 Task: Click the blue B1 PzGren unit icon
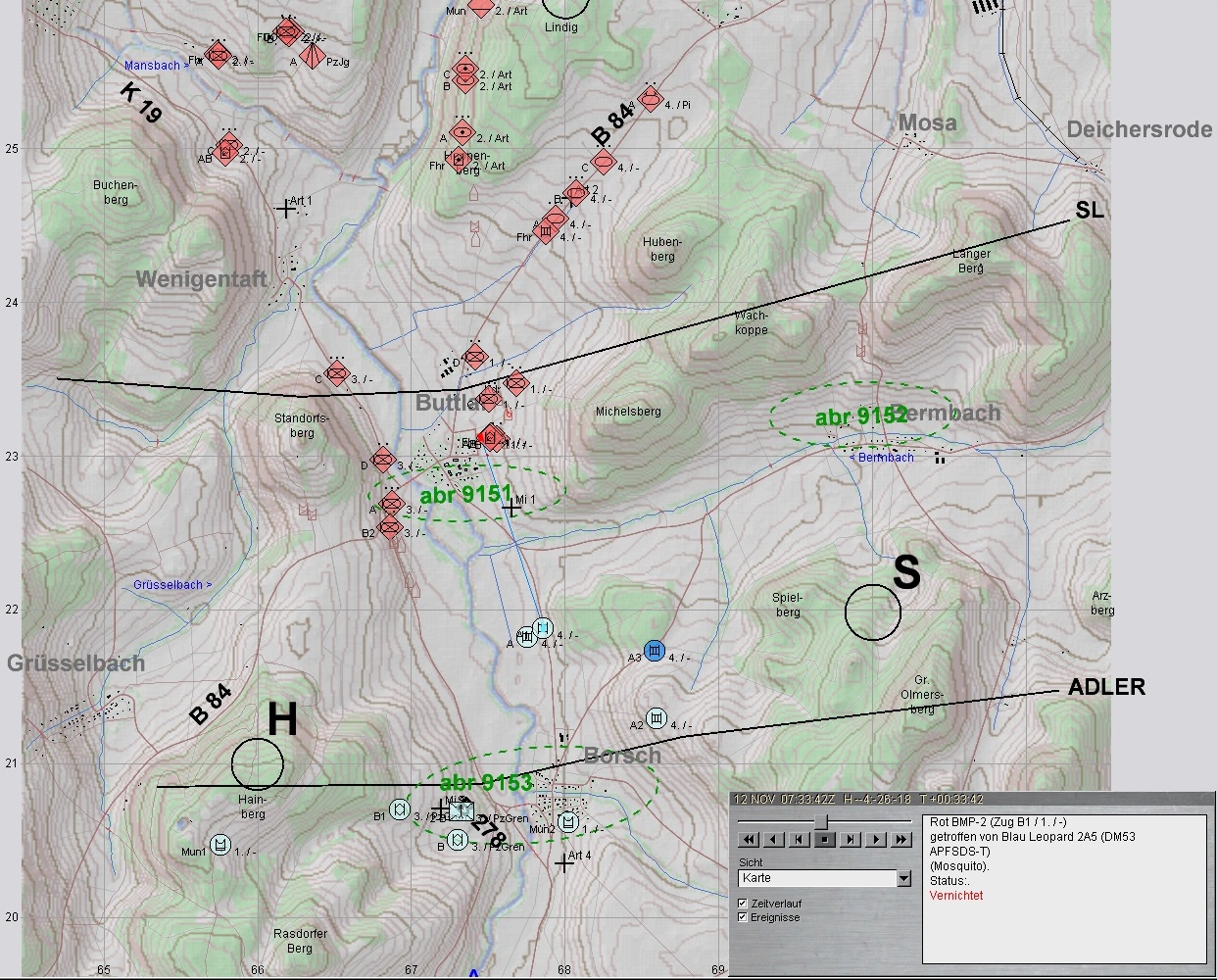pos(400,809)
